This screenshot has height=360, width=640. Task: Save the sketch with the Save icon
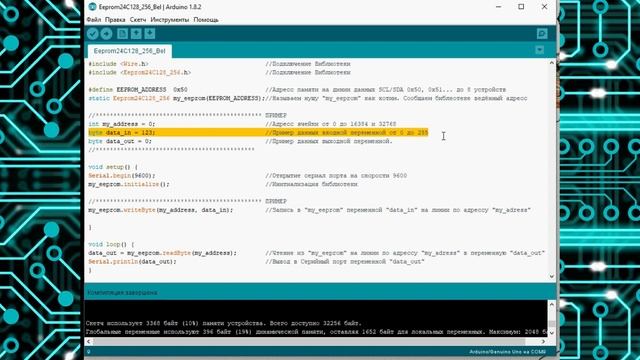[150, 33]
